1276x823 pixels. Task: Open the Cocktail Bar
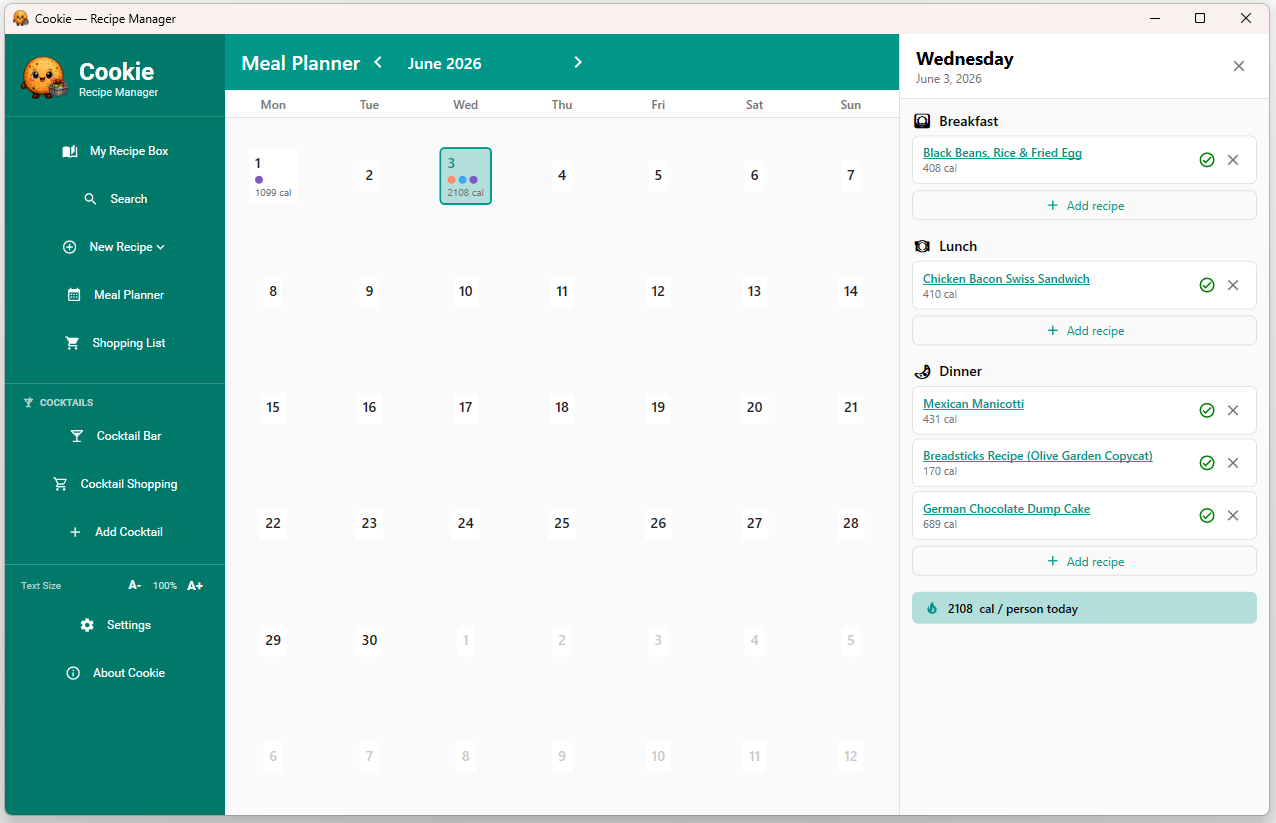(115, 436)
